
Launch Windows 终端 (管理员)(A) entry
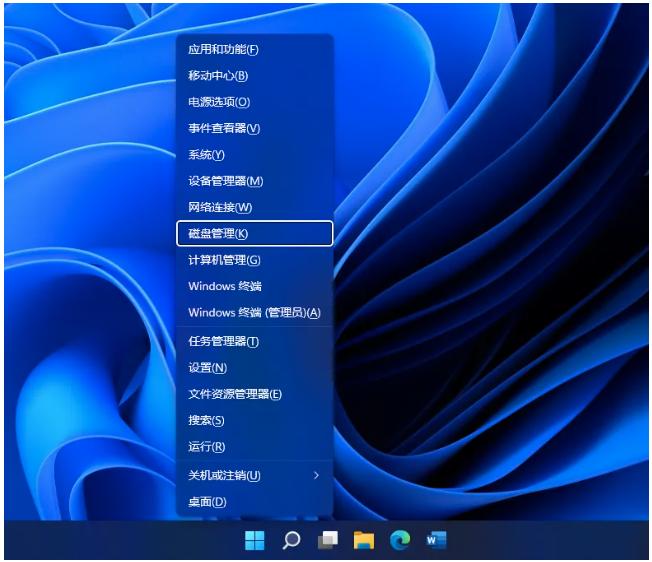click(x=254, y=313)
